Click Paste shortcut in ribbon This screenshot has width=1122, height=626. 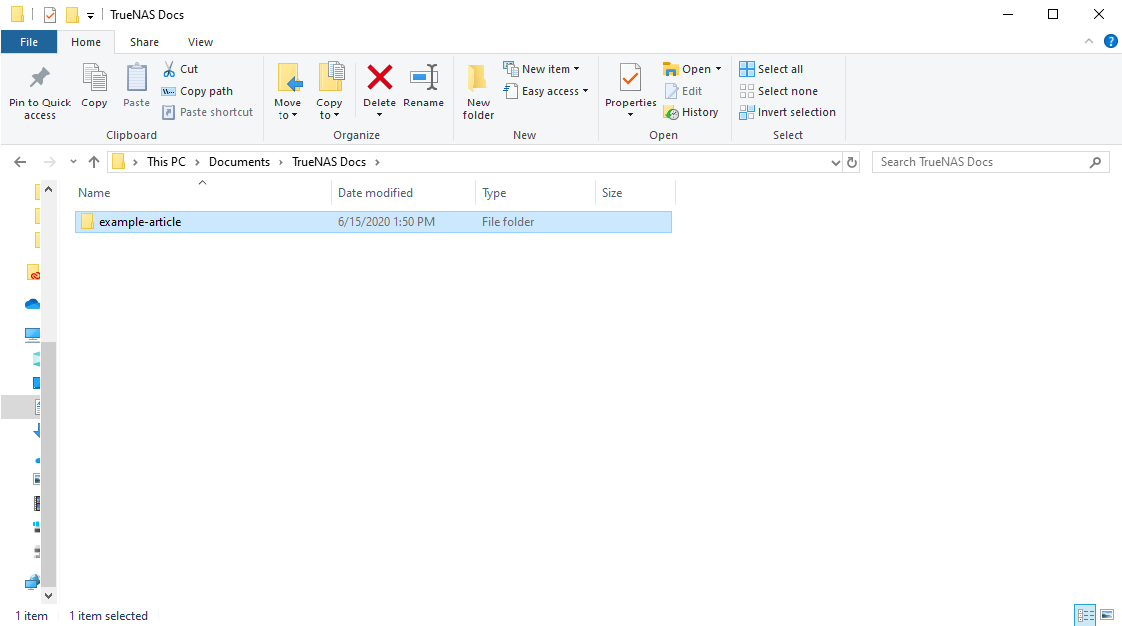click(x=208, y=112)
